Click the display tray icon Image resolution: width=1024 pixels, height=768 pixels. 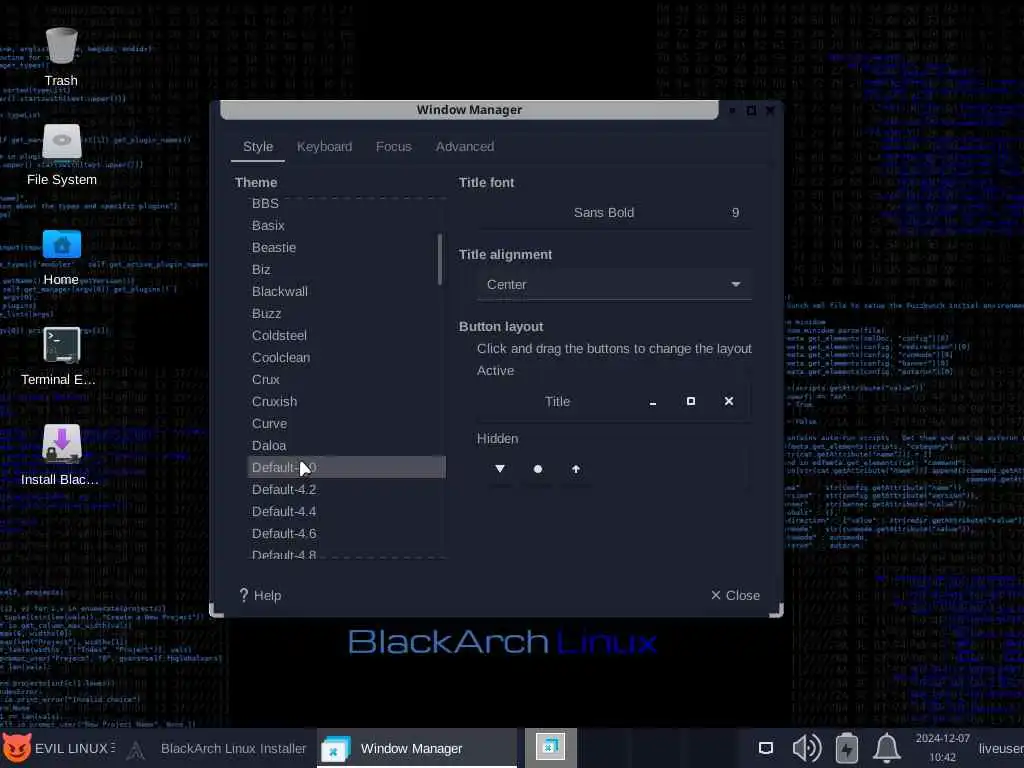[766, 748]
